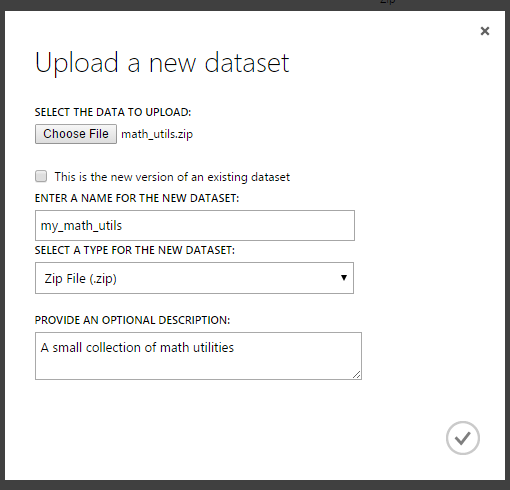Click the 'This is the new version' label text
Viewport: 510px width, 490px height.
point(172,177)
